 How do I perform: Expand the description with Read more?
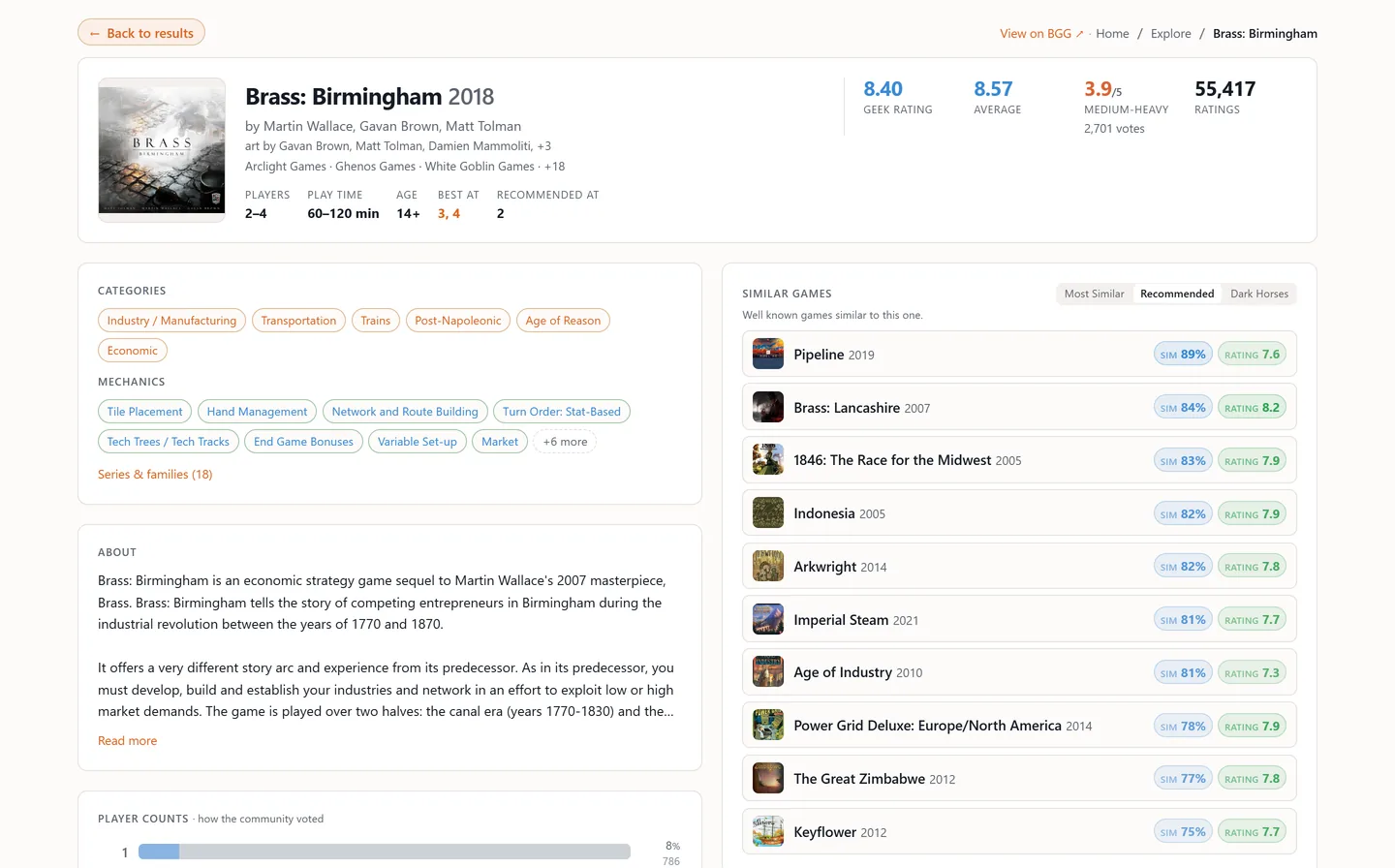point(127,741)
